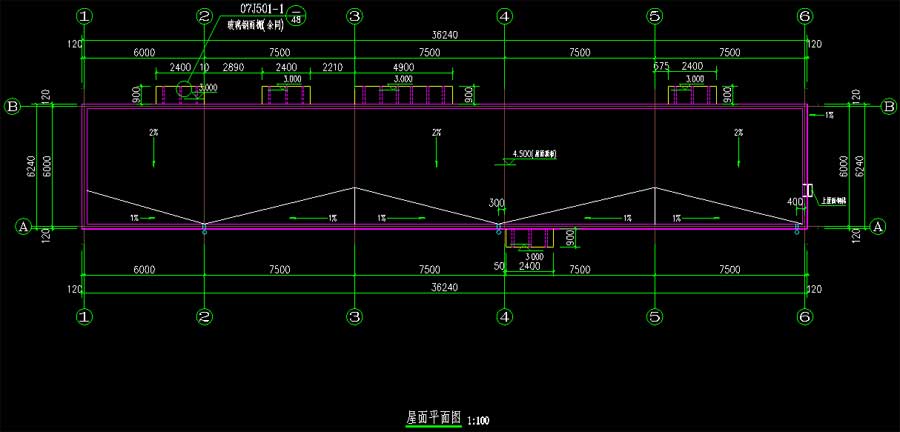The width and height of the screenshot is (900, 432).
Task: Pick the right-side axis bubble B
Action: click(889, 106)
